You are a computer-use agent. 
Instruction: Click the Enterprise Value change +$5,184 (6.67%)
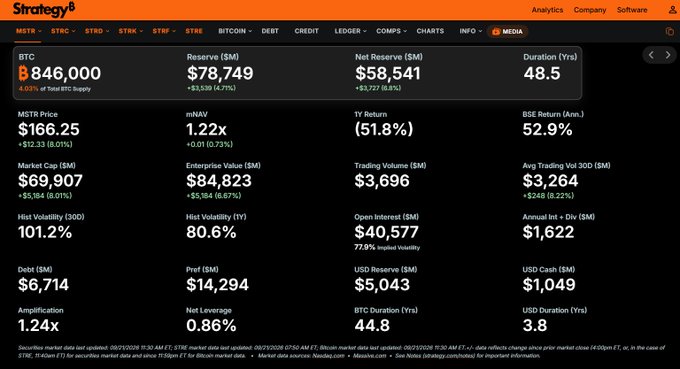pos(213,196)
